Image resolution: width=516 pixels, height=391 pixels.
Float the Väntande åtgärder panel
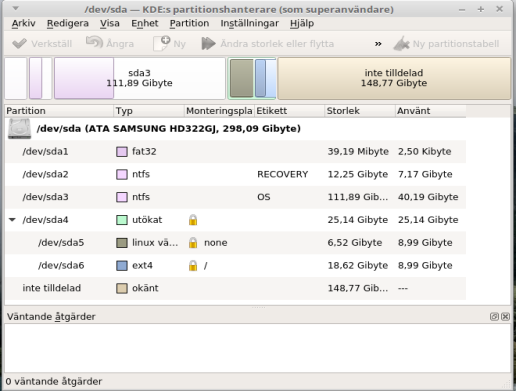click(x=494, y=316)
